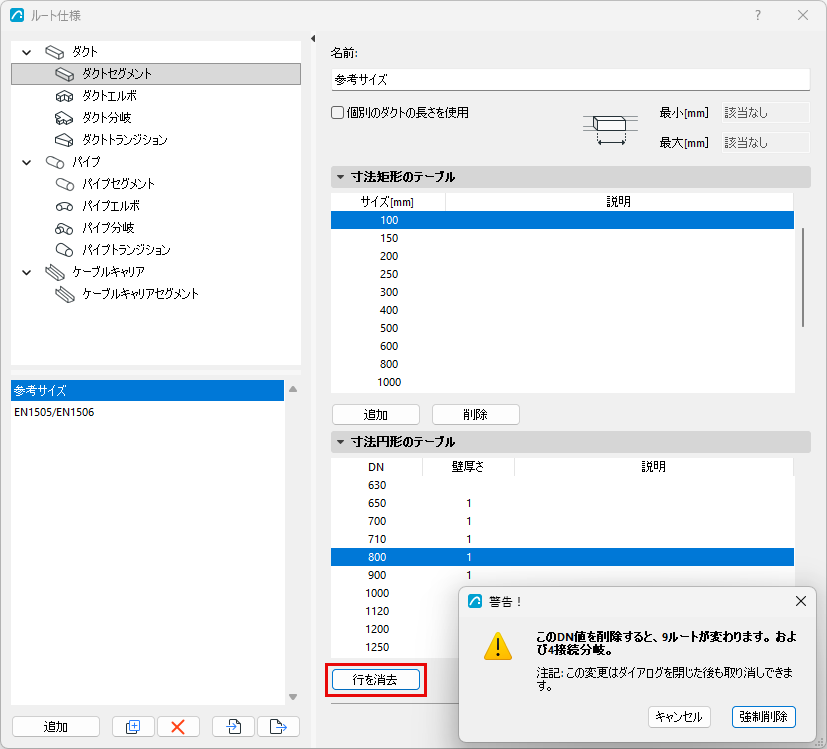Click キャンセル in the warning dialog
Screen dimensions: 827x749
click(x=679, y=717)
